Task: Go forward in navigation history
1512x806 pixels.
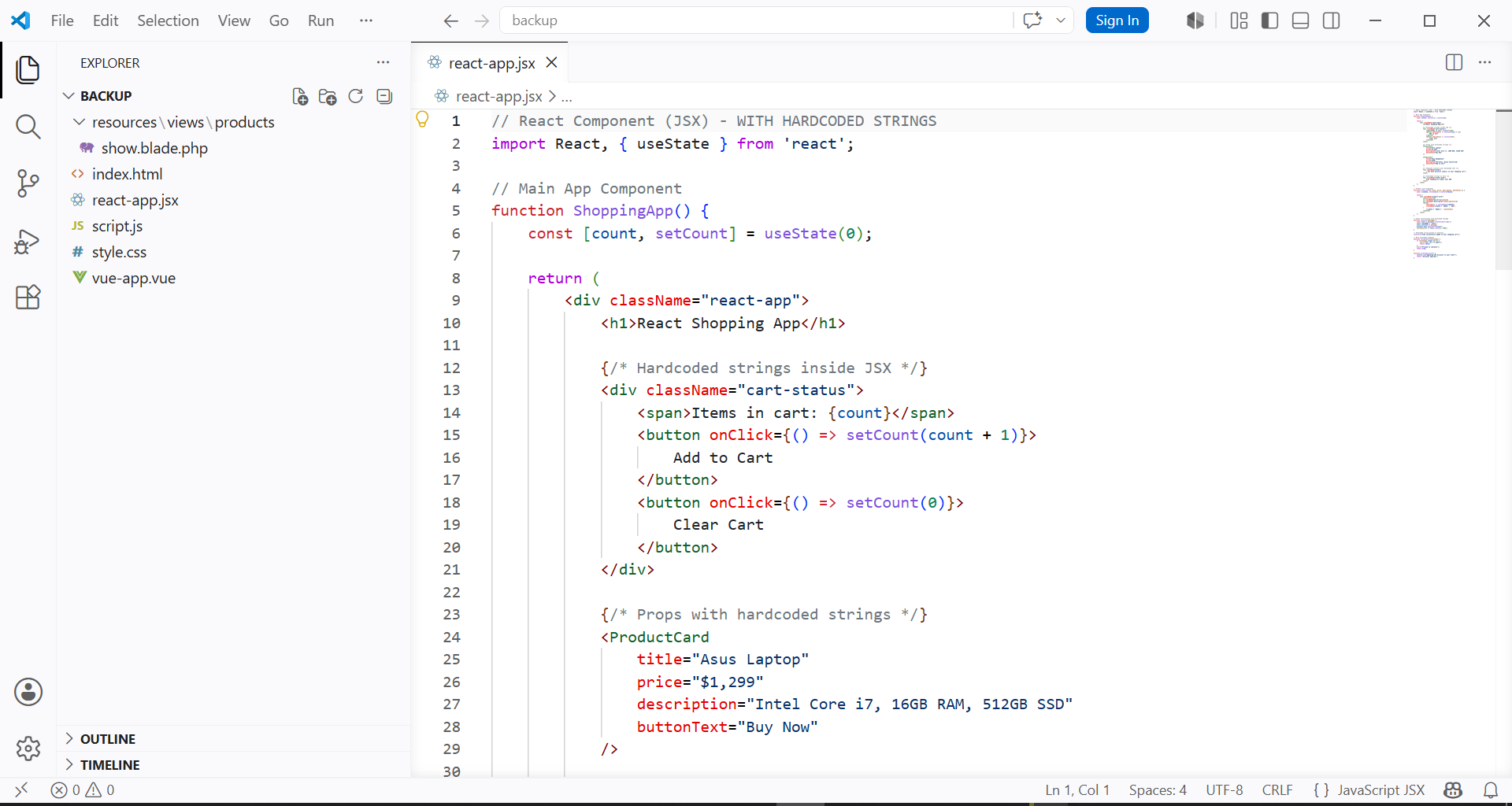Action: (482, 20)
